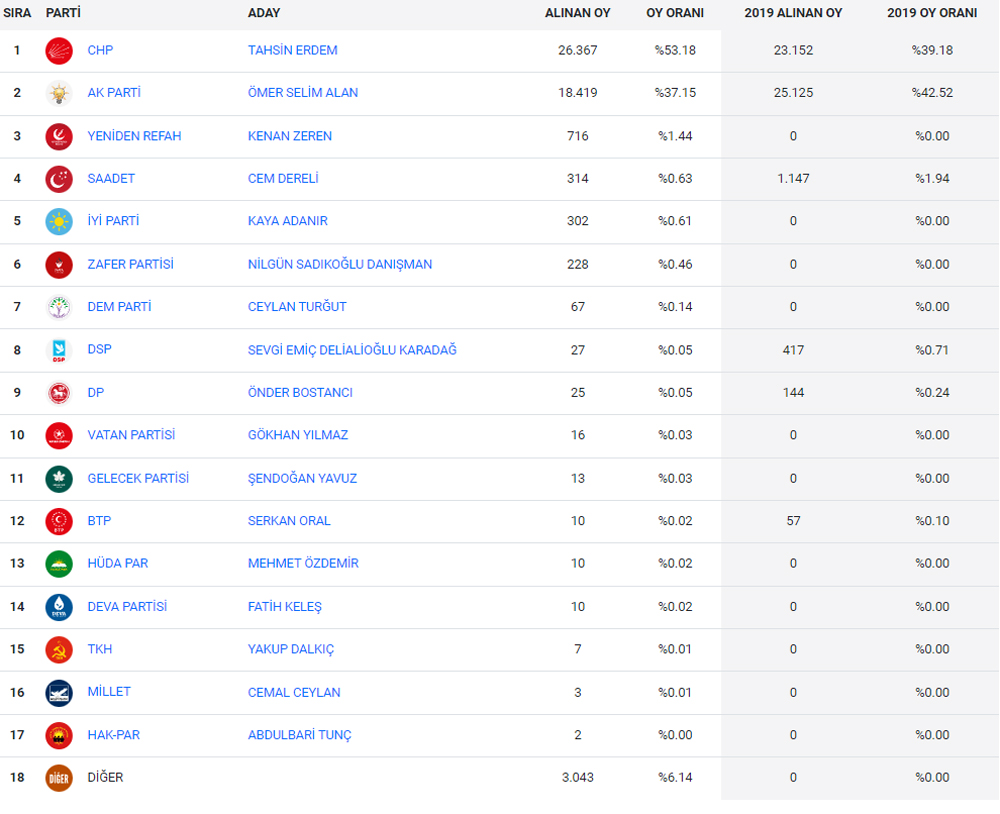Click the TKH hammer and sickle logo
Image resolution: width=1000 pixels, height=814 pixels.
tap(59, 650)
